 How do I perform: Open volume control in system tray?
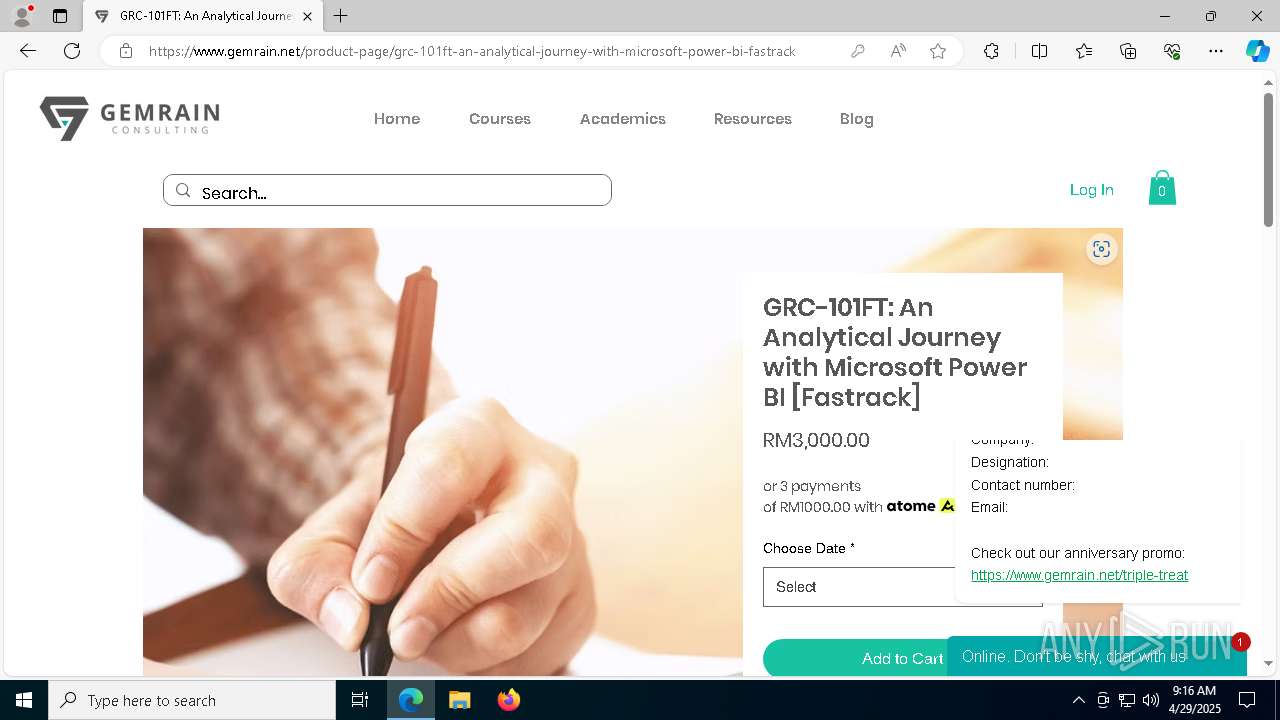pos(1151,700)
